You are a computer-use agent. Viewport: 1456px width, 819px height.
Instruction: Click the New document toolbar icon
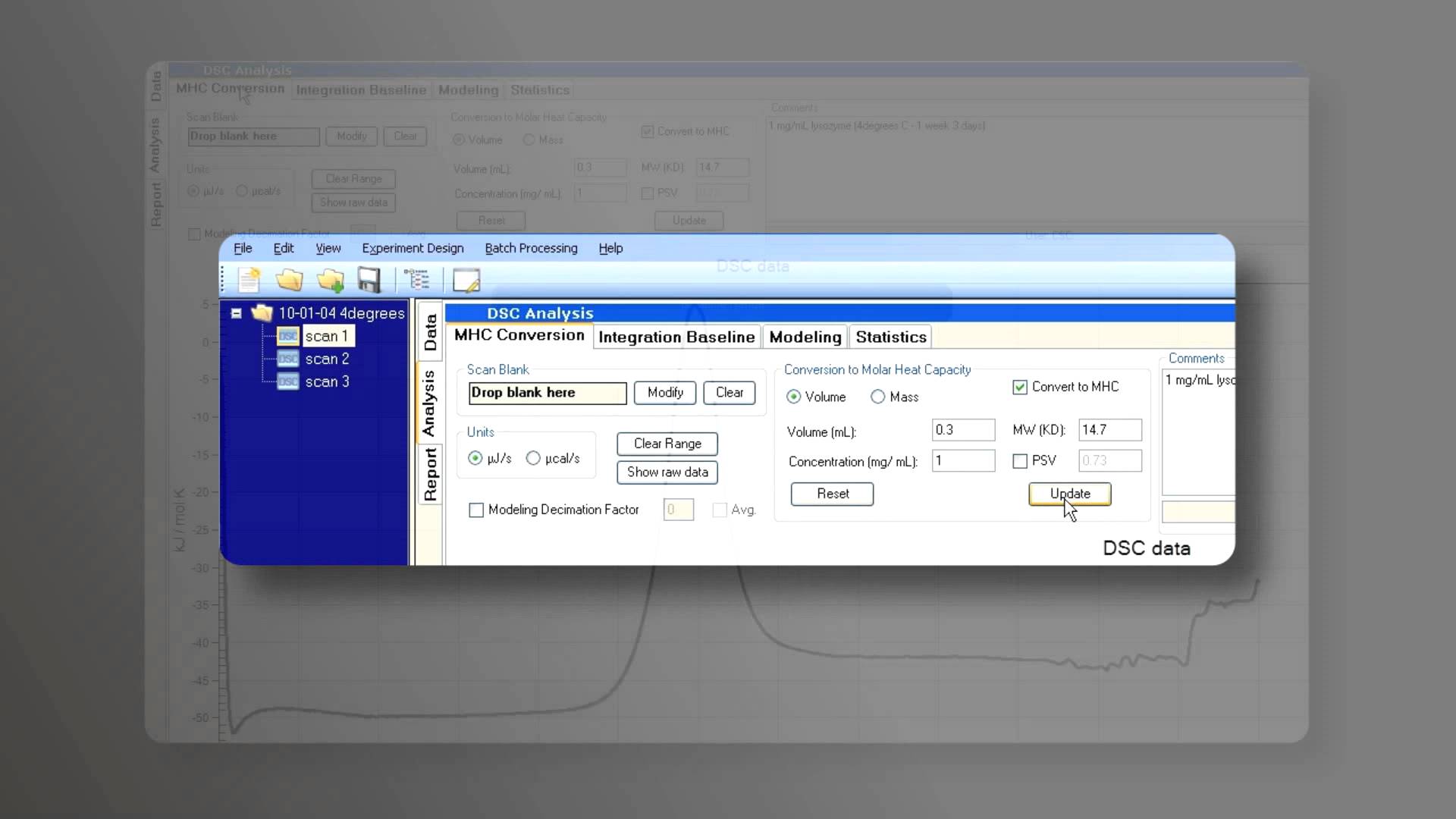tap(249, 281)
